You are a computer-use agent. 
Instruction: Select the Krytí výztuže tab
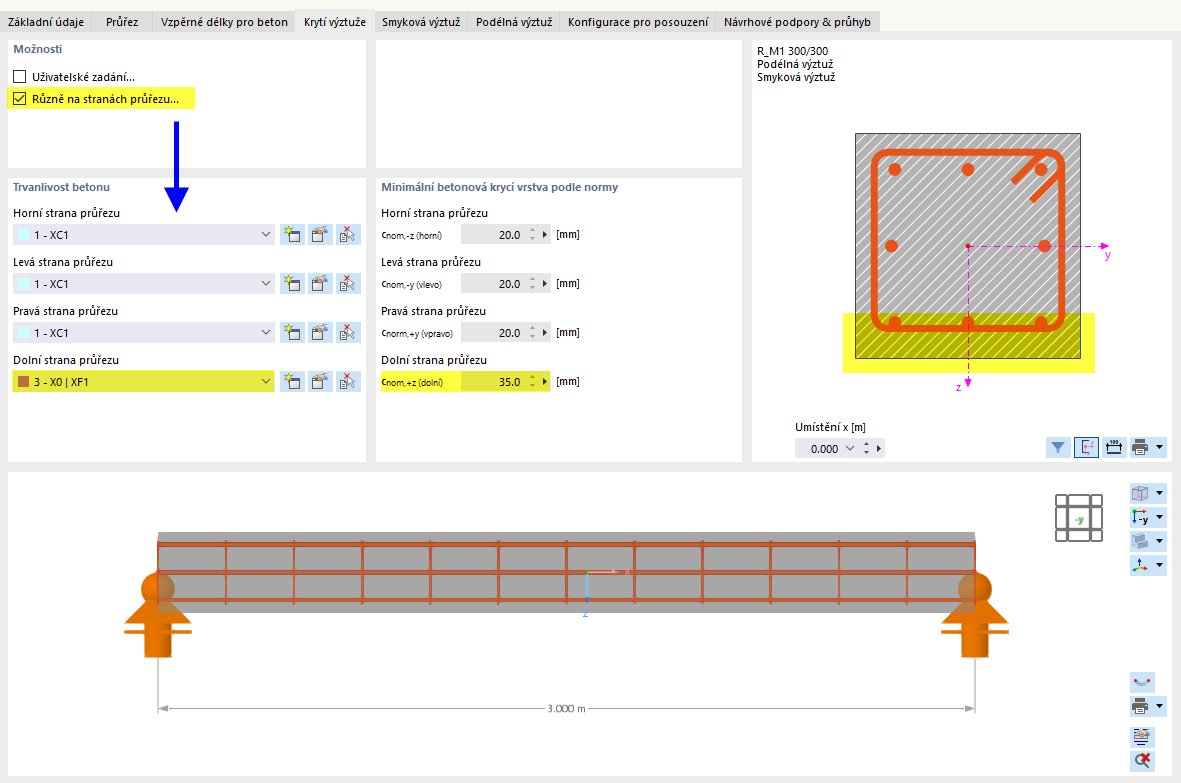[334, 22]
